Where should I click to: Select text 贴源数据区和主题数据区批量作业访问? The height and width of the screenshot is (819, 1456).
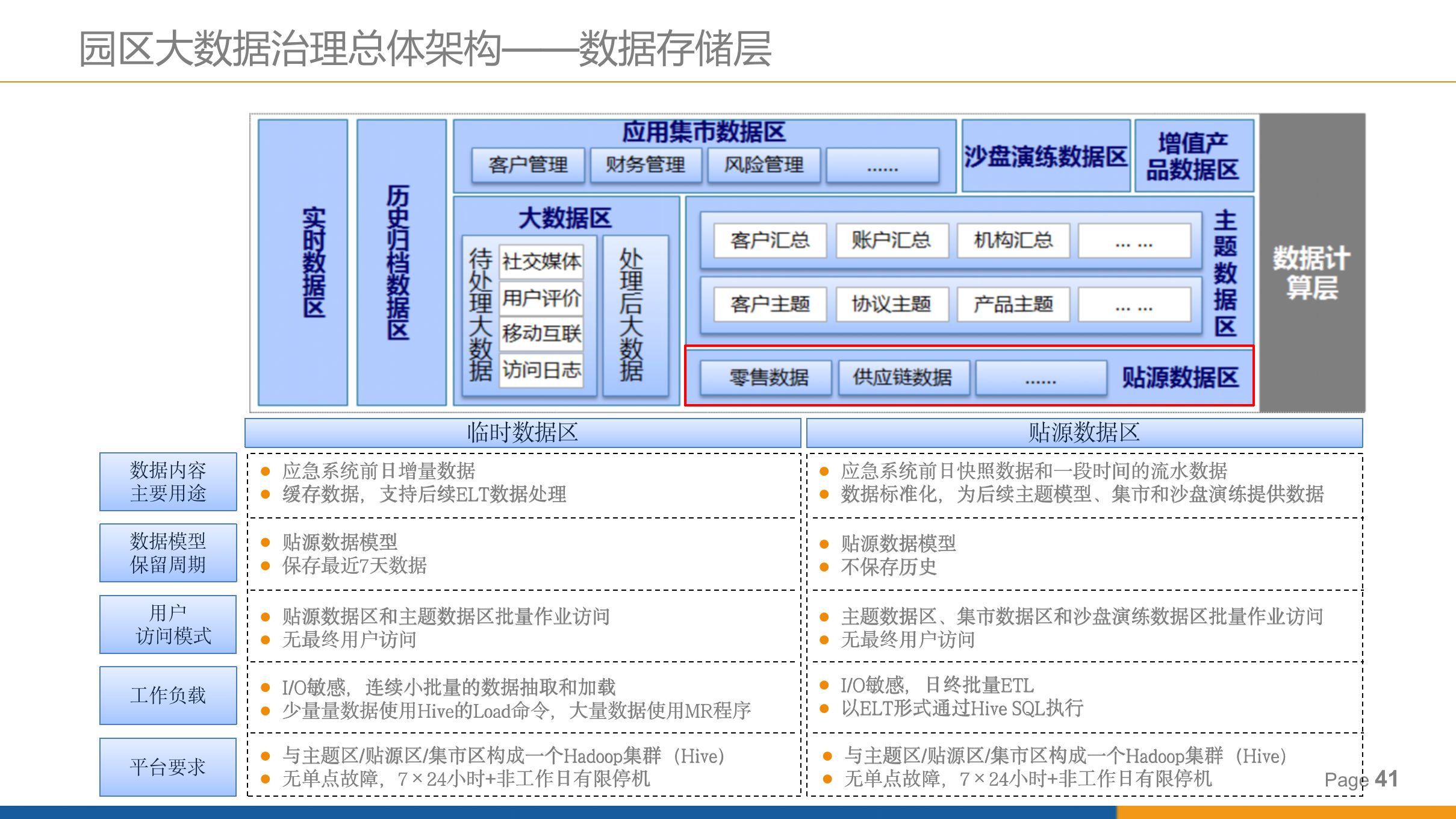[446, 617]
